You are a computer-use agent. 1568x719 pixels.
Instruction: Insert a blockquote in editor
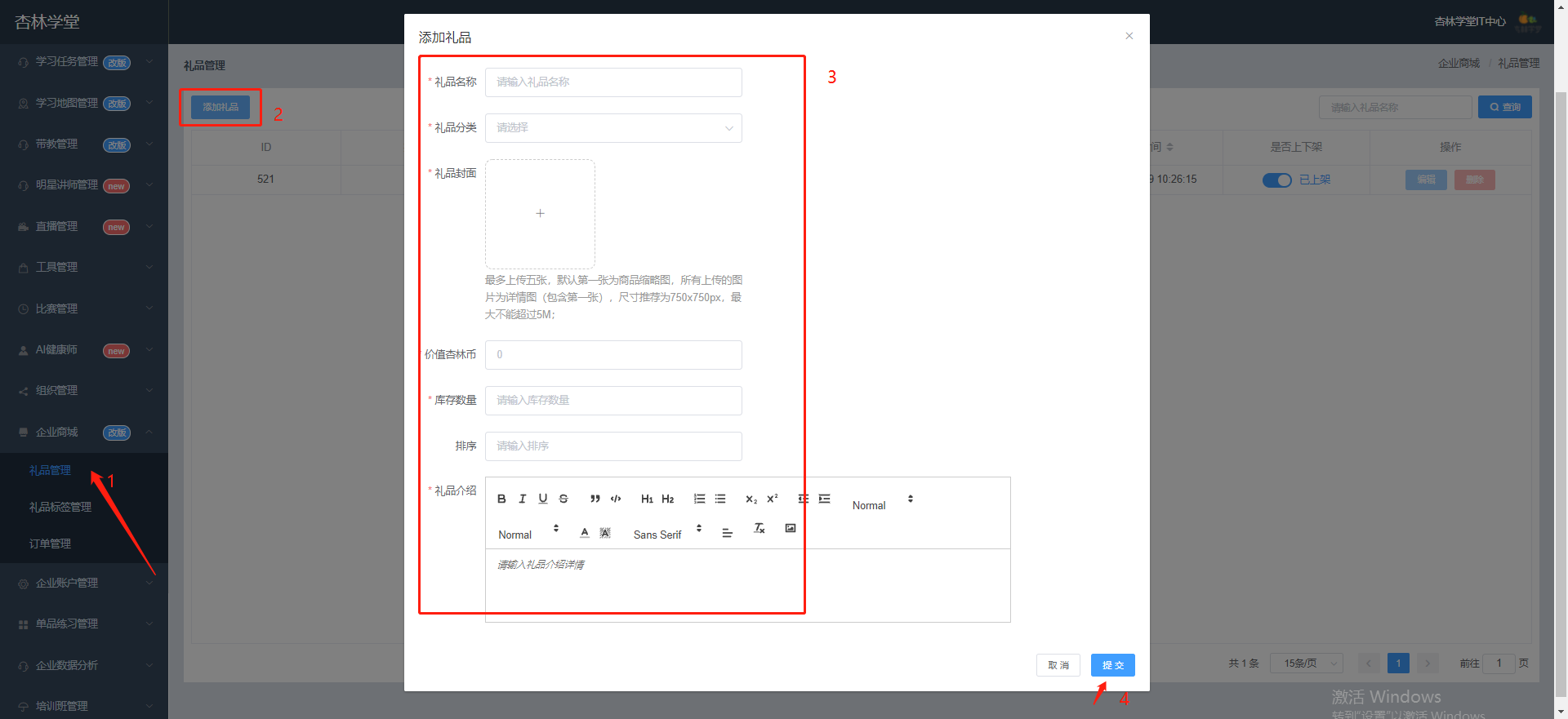coord(595,499)
